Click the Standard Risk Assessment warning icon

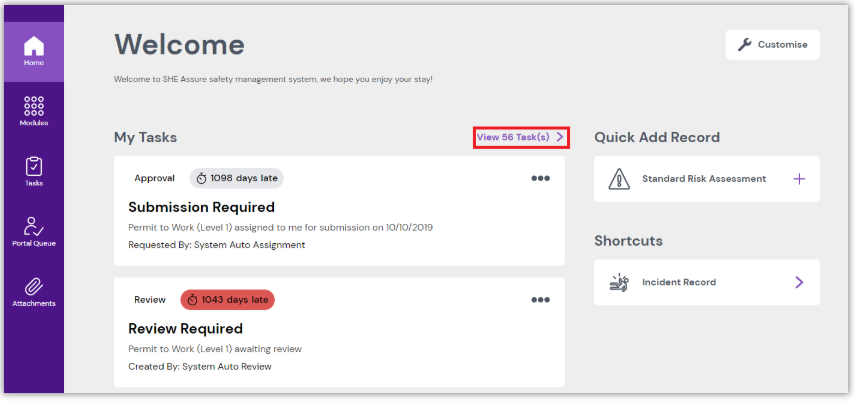tap(620, 179)
